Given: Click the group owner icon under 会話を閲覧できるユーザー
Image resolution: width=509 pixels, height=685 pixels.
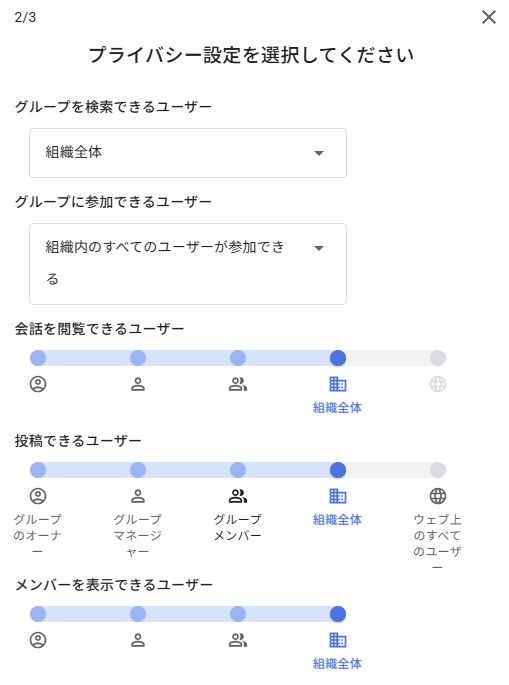Looking at the screenshot, I should (x=38, y=384).
